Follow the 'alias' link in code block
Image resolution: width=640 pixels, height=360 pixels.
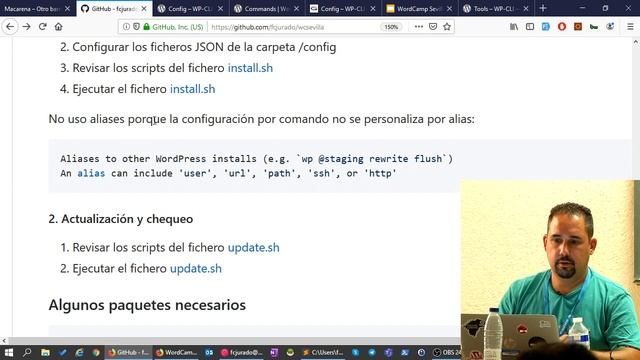(91, 173)
